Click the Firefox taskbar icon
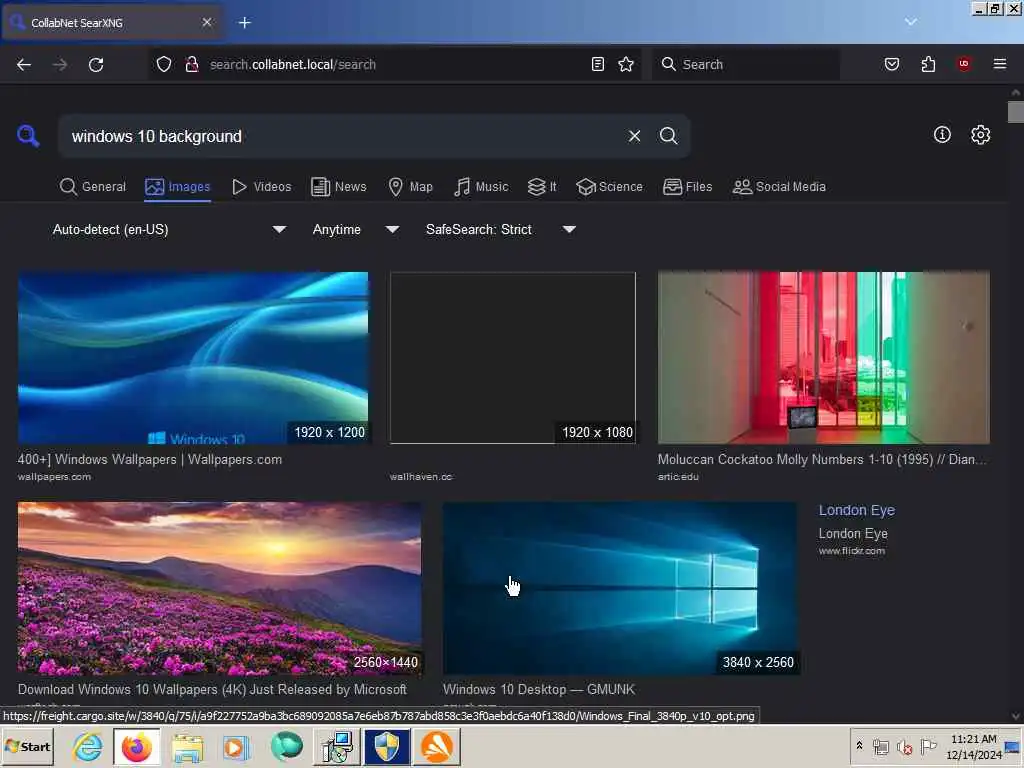The width and height of the screenshot is (1024, 768). (136, 746)
